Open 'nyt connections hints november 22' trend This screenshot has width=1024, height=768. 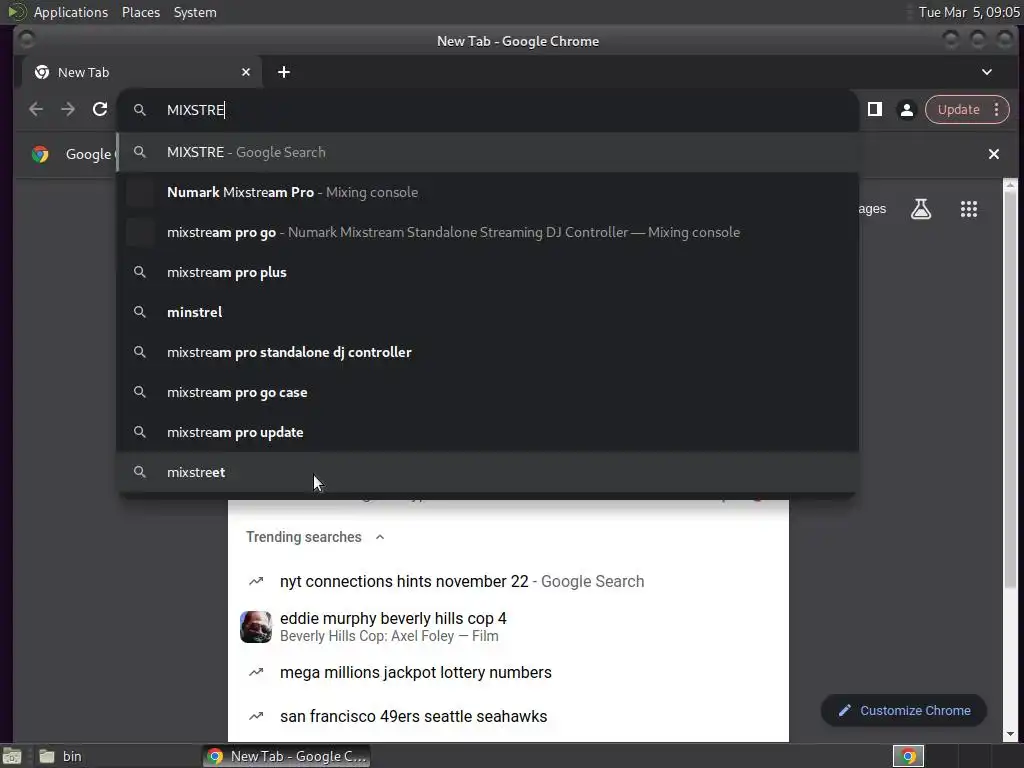click(x=508, y=581)
